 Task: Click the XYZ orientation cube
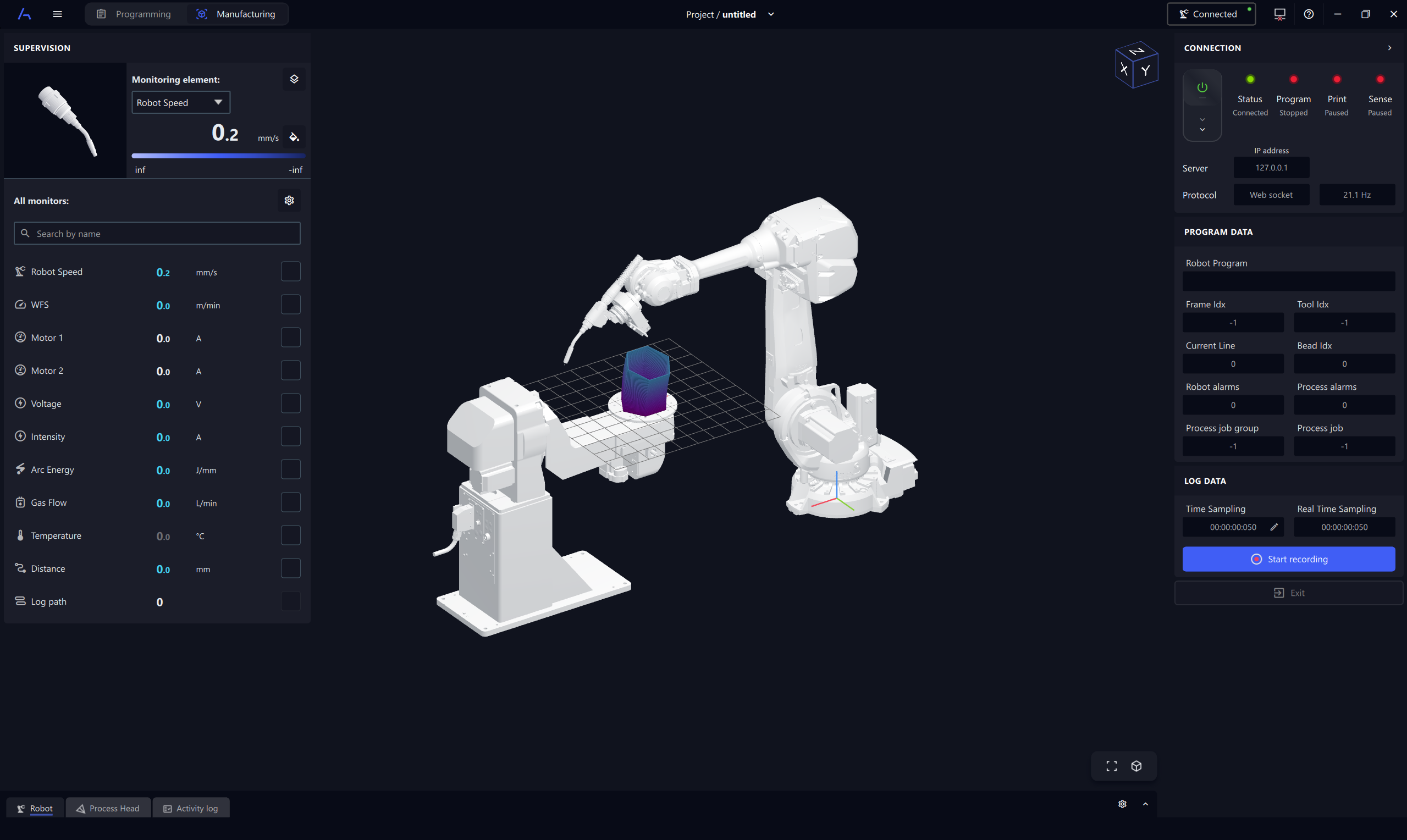coord(1136,64)
